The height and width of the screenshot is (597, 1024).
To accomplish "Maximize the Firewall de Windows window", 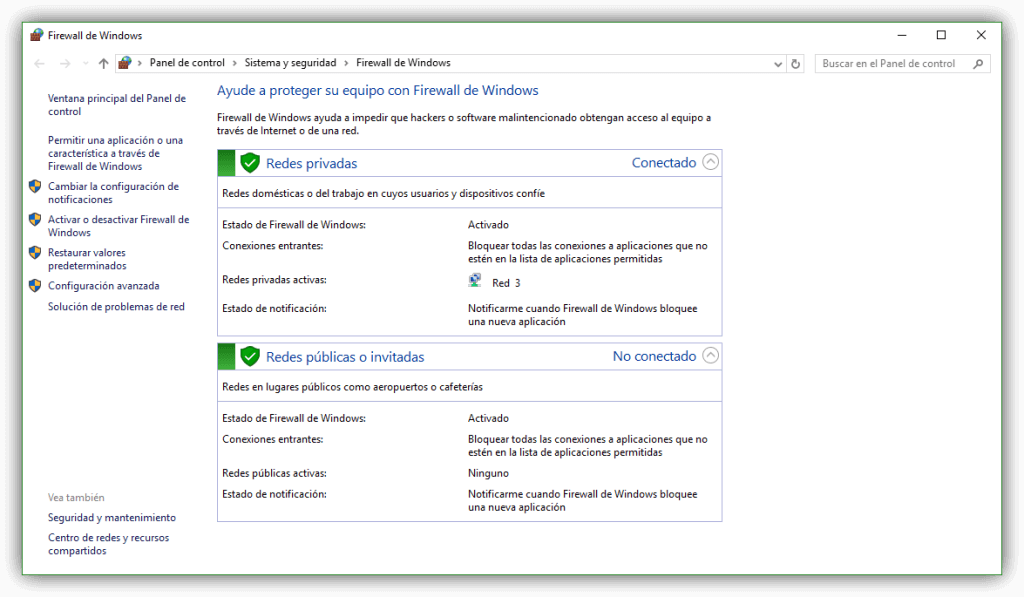I will tap(941, 35).
